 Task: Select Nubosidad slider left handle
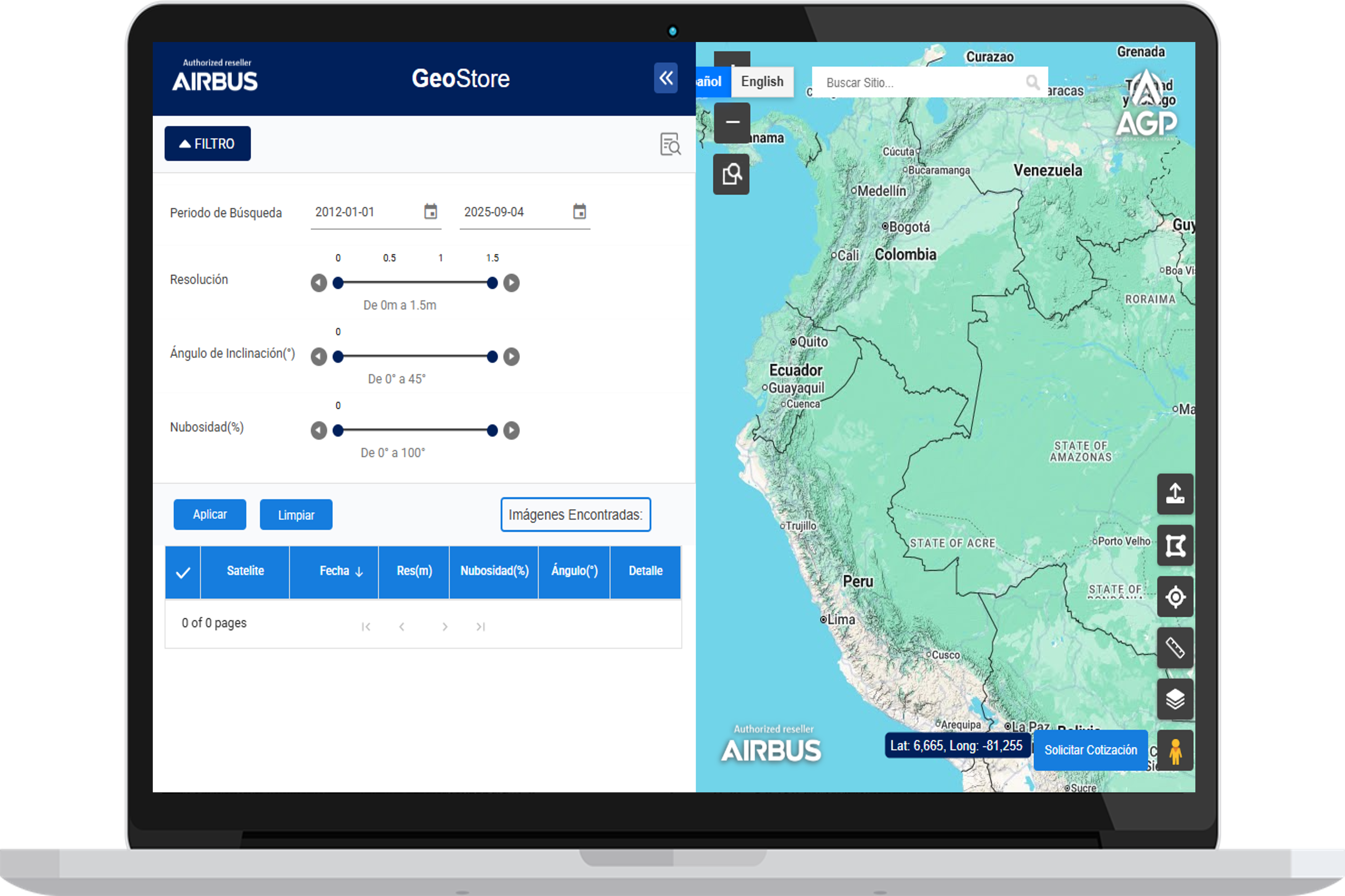pyautogui.click(x=339, y=430)
